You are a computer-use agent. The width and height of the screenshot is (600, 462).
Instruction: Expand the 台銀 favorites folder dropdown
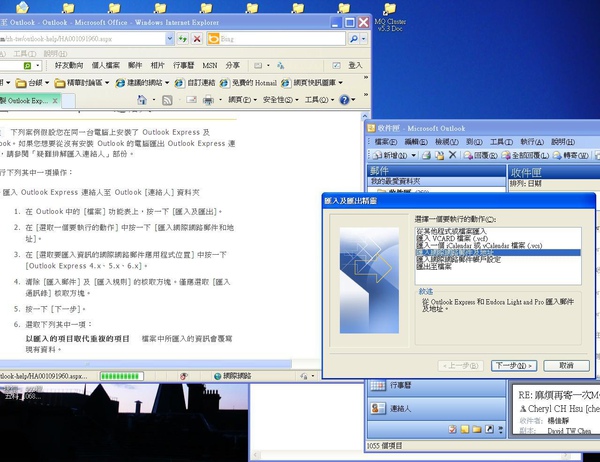pos(47,83)
